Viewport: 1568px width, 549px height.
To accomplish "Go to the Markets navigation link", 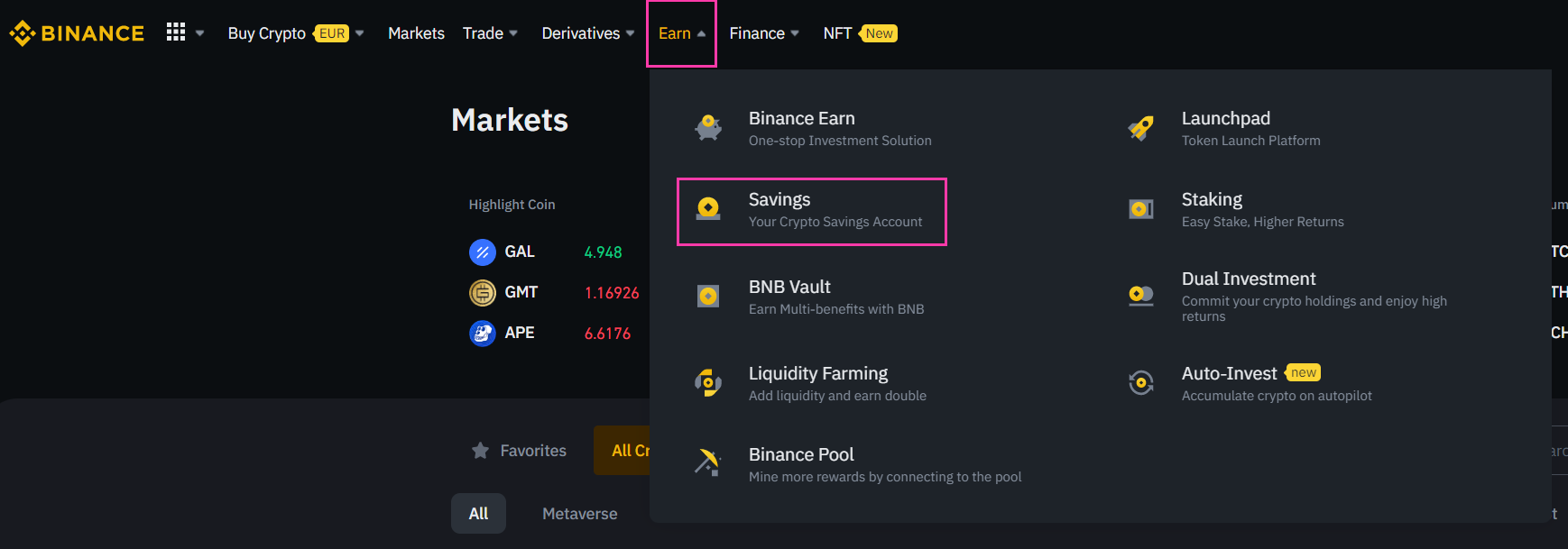I will click(x=416, y=33).
